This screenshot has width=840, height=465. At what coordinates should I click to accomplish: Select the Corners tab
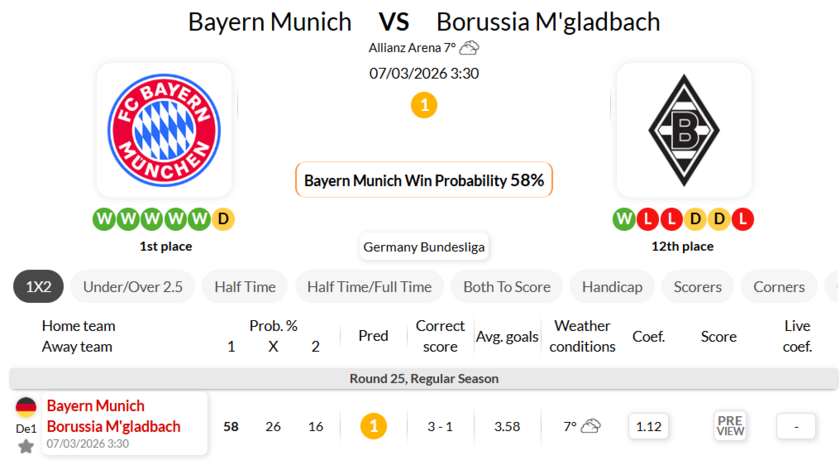779,287
